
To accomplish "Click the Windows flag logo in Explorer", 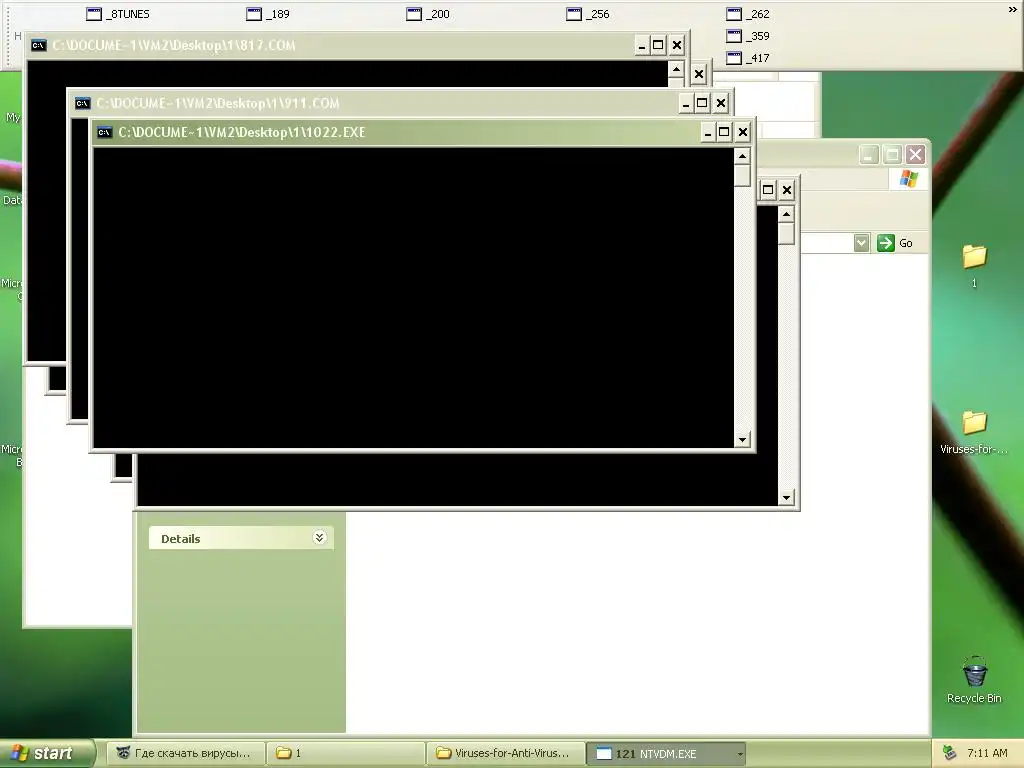I will pos(908,179).
